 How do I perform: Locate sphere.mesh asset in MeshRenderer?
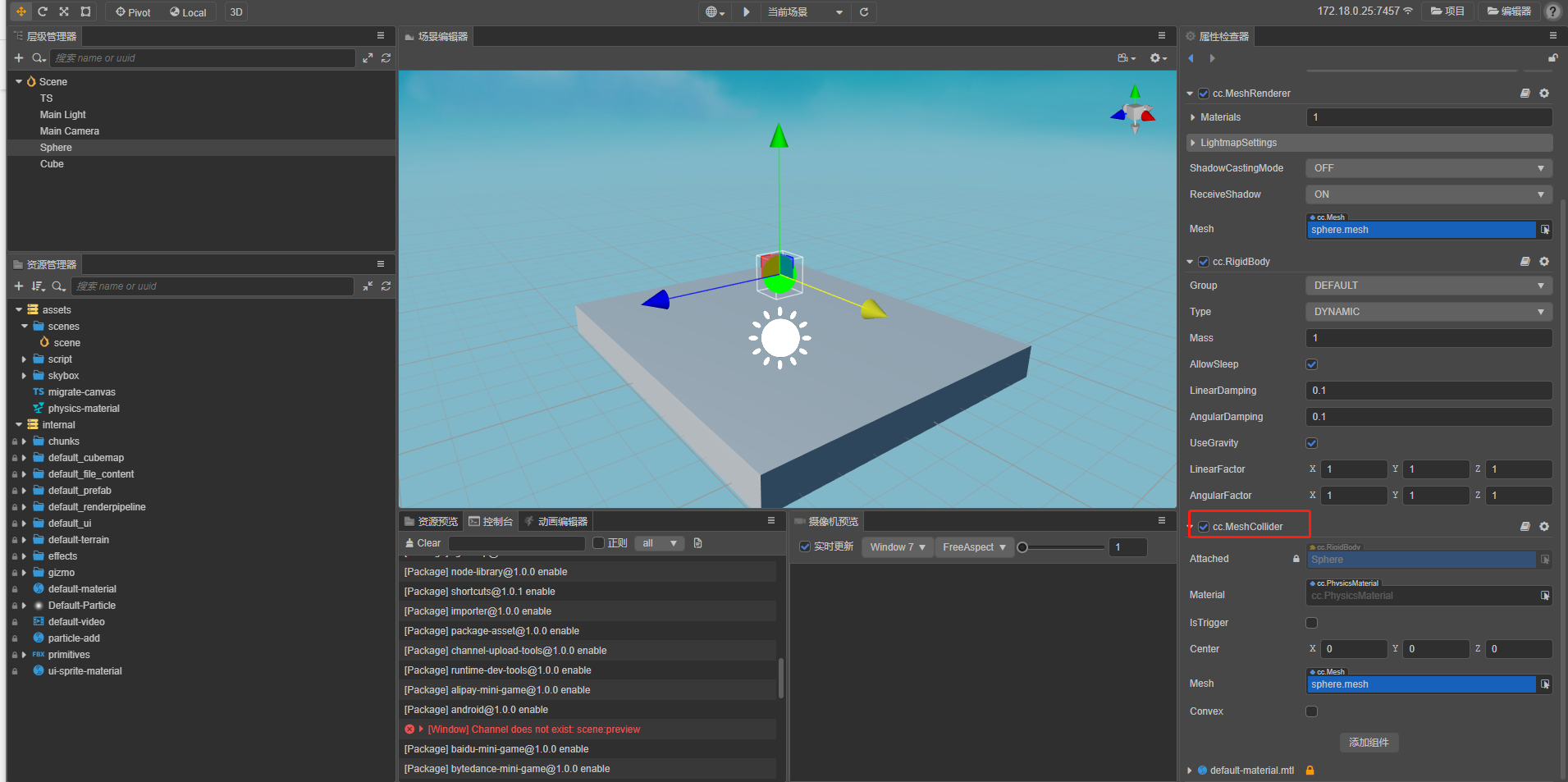click(x=1545, y=230)
